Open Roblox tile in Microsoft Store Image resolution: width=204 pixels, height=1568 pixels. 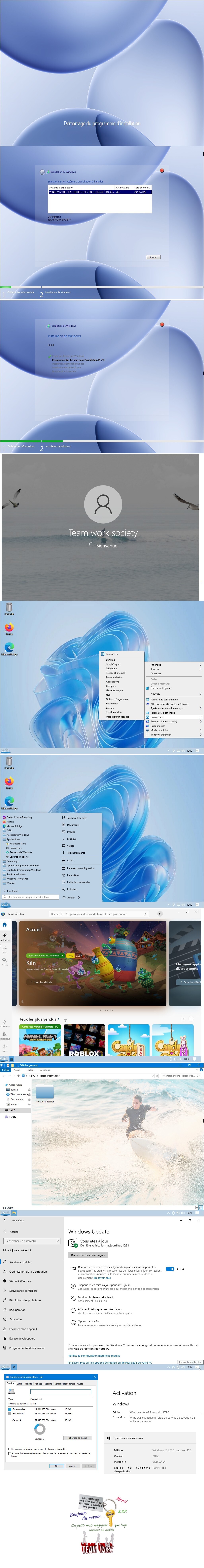point(84,1040)
